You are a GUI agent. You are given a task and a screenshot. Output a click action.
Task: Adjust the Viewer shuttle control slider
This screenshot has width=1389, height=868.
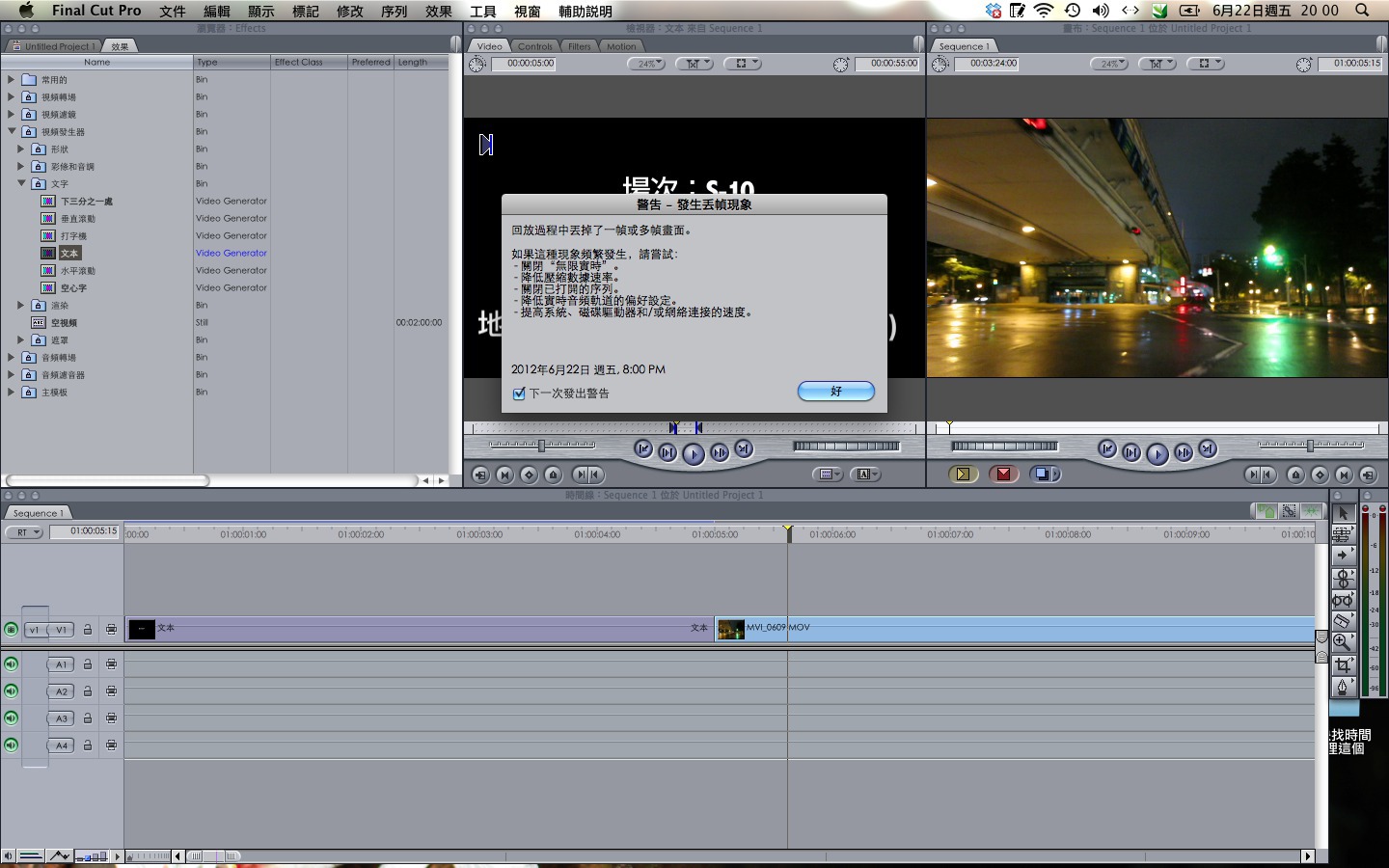tap(542, 445)
